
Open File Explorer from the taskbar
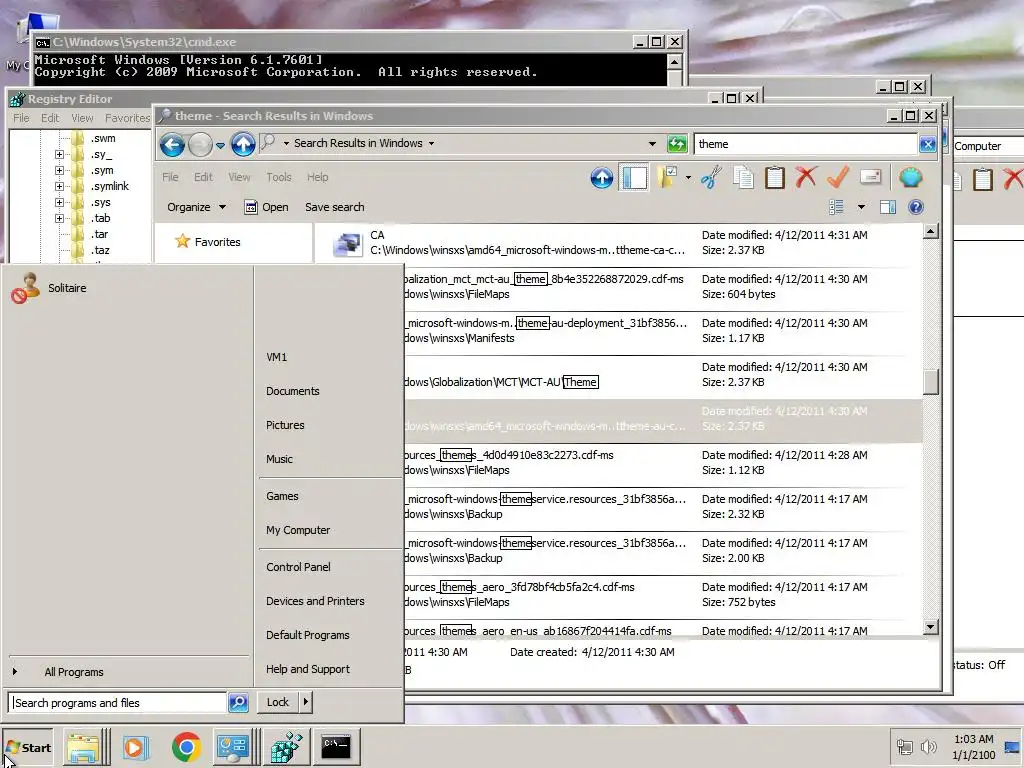point(84,747)
